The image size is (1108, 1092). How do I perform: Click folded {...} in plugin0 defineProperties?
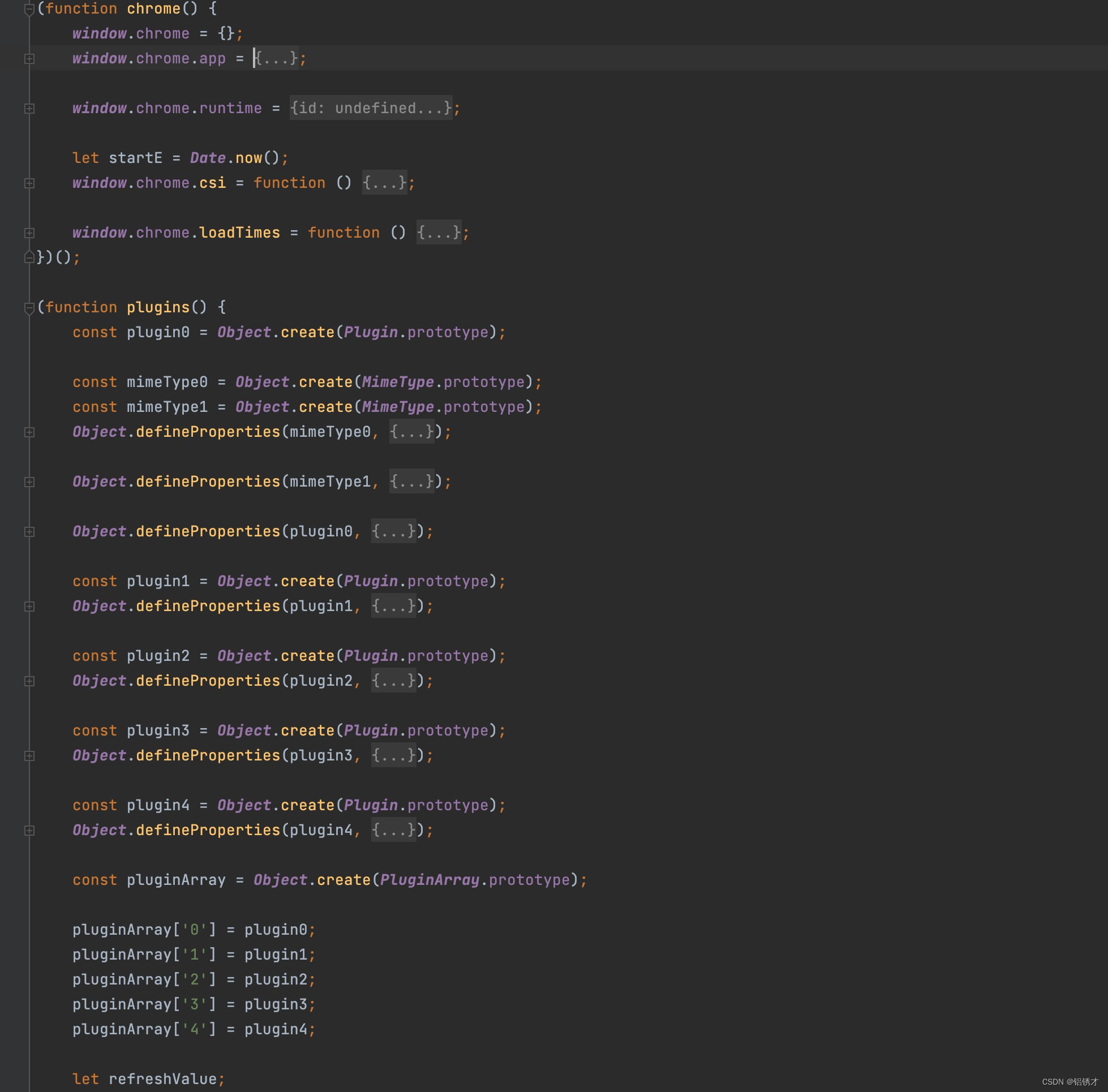coord(394,532)
